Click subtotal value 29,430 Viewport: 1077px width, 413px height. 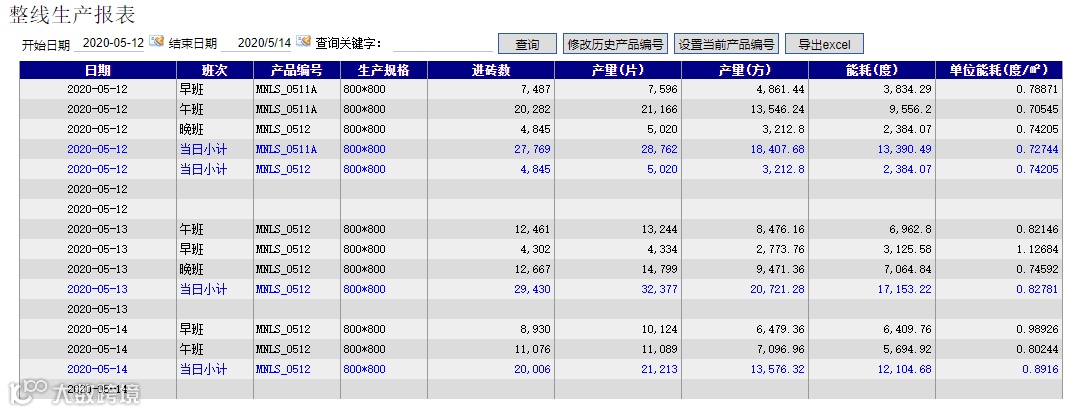pyautogui.click(x=533, y=289)
